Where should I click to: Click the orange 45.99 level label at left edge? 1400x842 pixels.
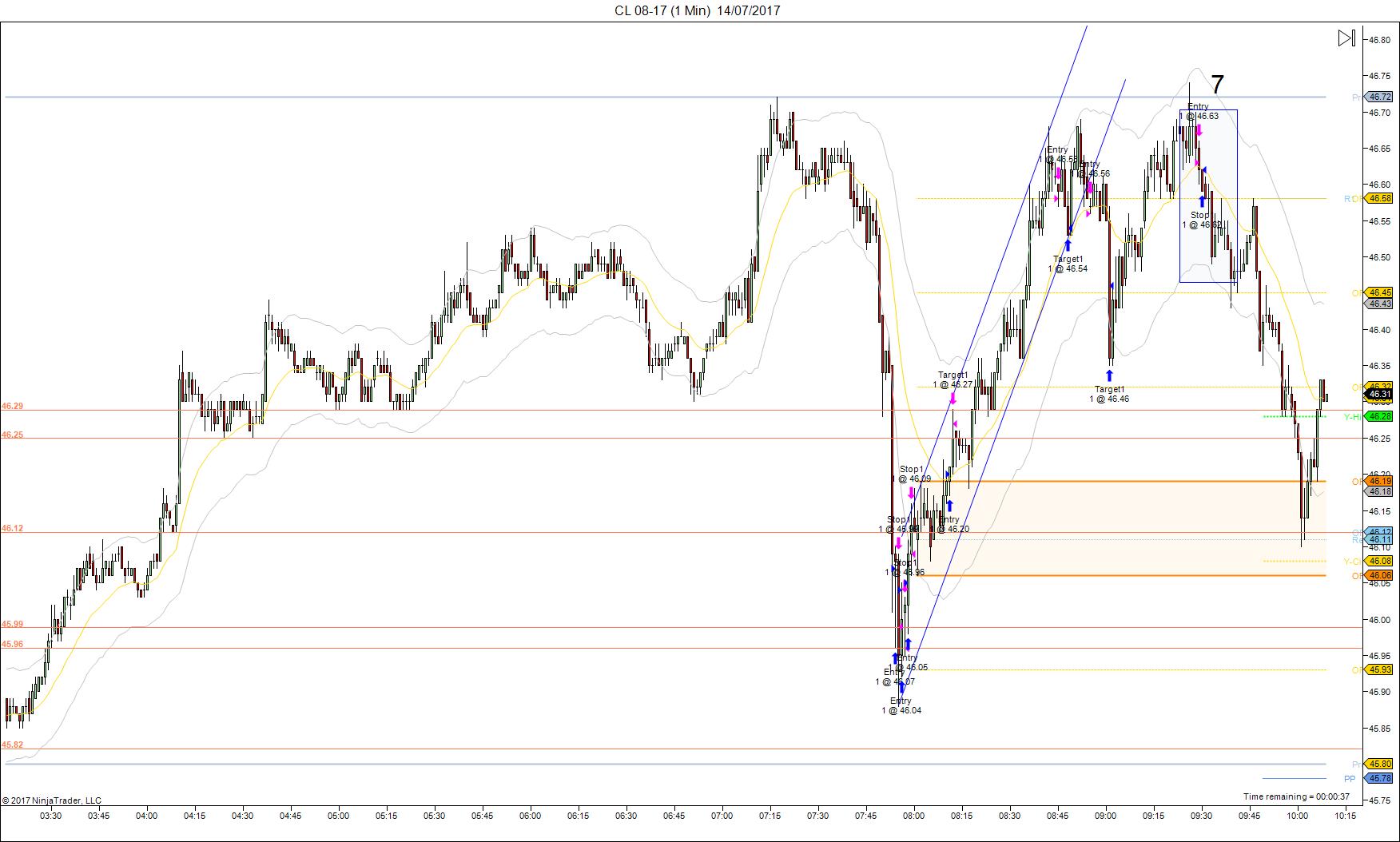click(12, 624)
